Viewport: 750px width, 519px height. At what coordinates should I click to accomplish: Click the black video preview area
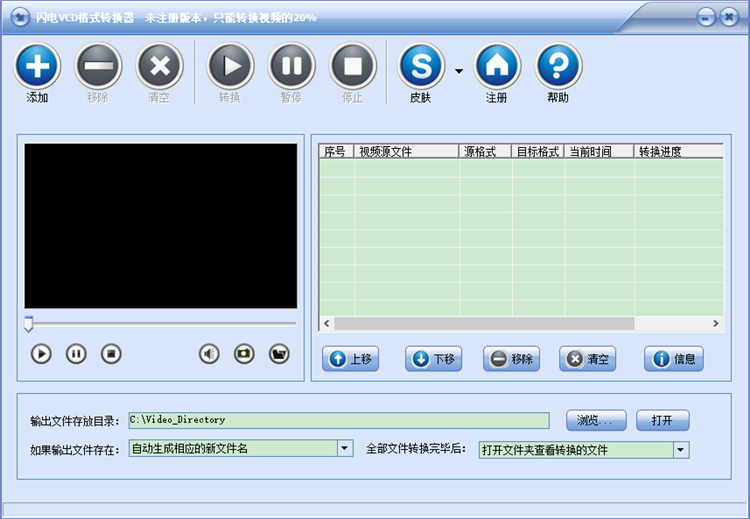coord(161,226)
